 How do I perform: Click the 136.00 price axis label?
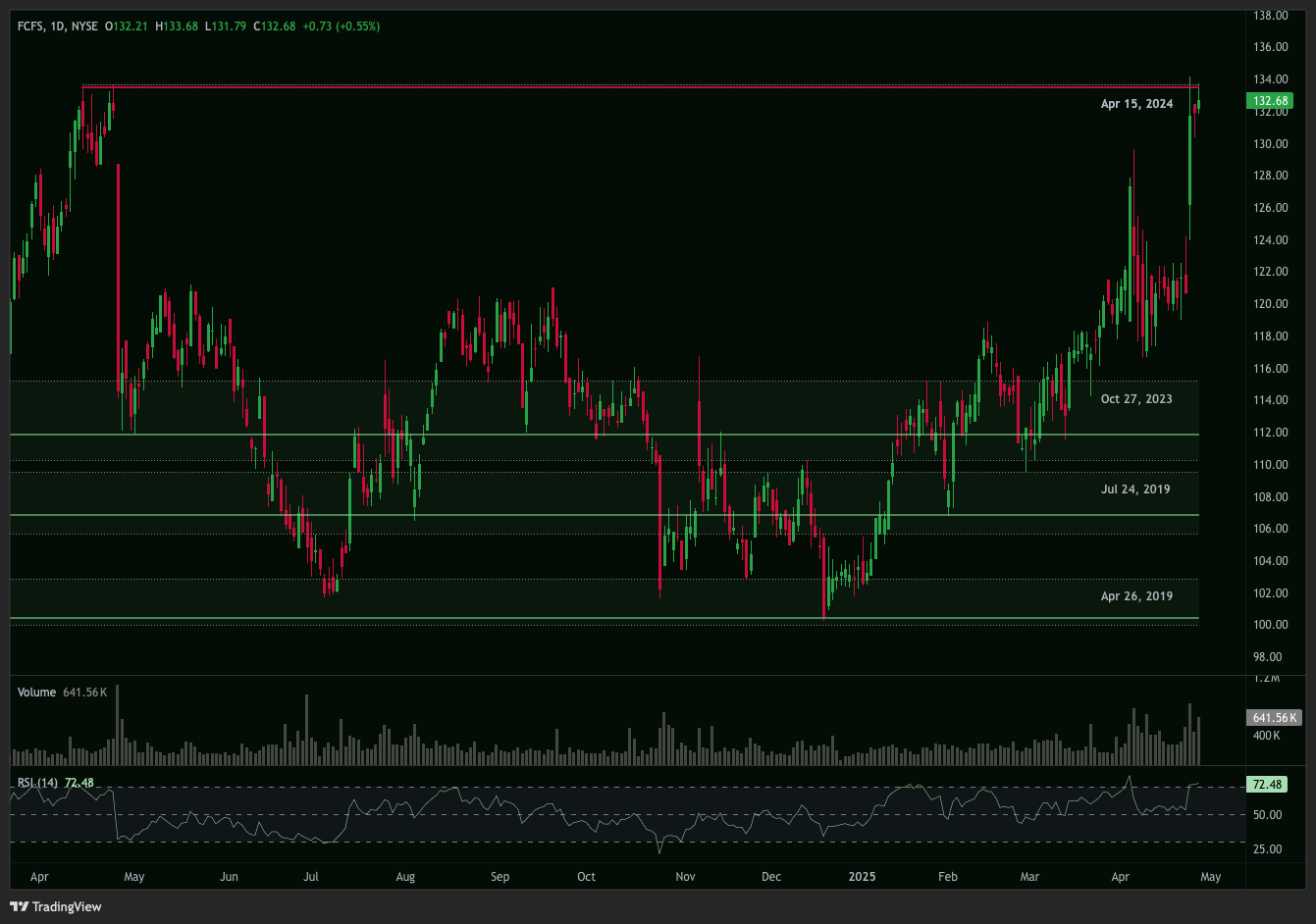(x=1271, y=47)
